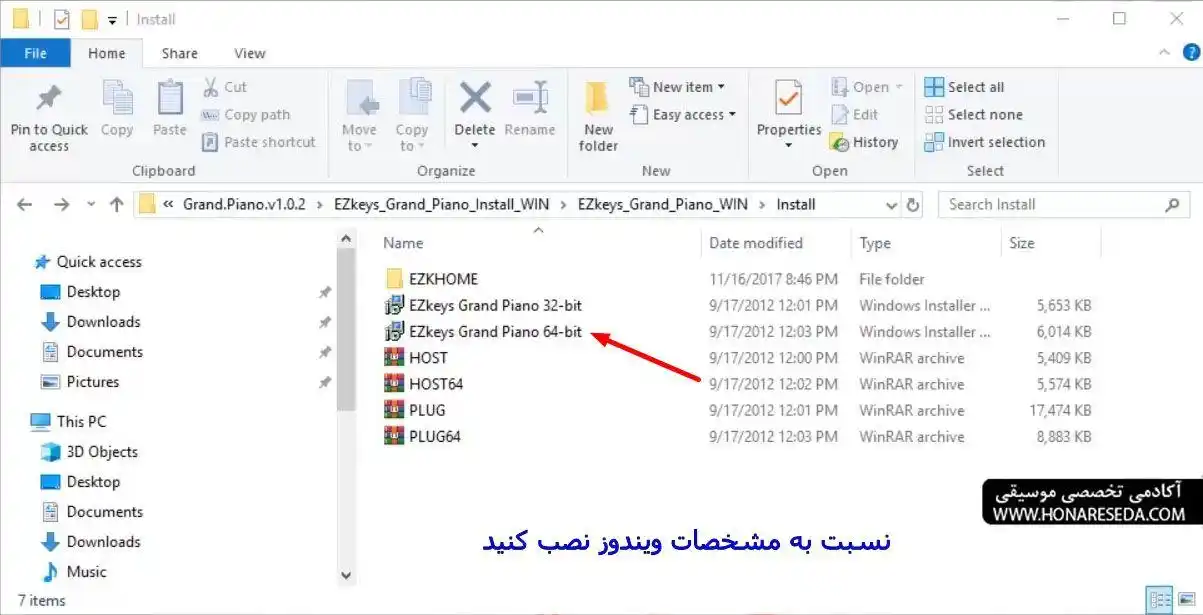Switch to the Home ribbon tab
Image resolution: width=1203 pixels, height=615 pixels.
107,53
